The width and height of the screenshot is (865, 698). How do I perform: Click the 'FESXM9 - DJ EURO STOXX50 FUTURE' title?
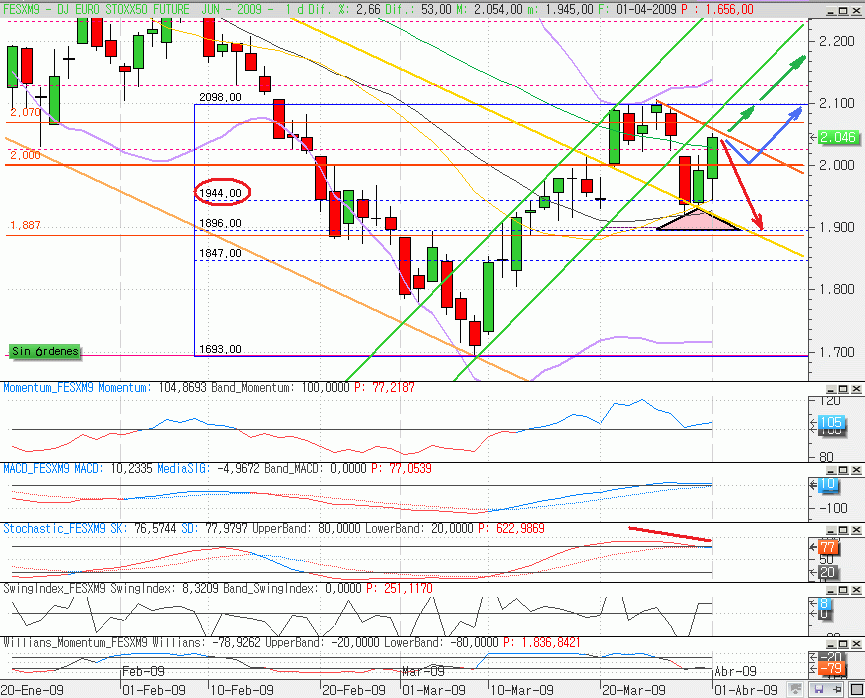coord(97,9)
